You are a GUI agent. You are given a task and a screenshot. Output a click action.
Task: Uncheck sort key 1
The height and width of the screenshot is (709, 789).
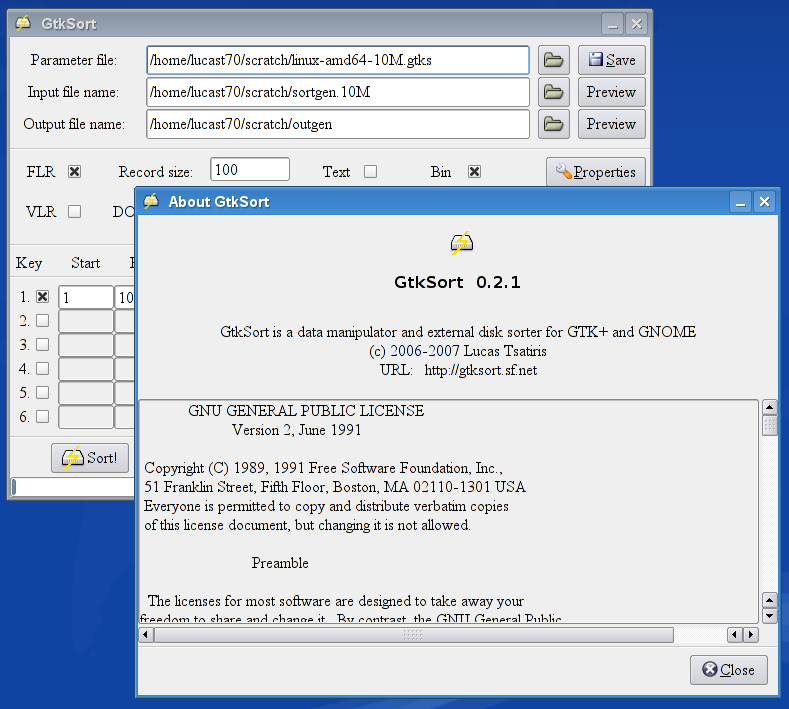point(42,297)
